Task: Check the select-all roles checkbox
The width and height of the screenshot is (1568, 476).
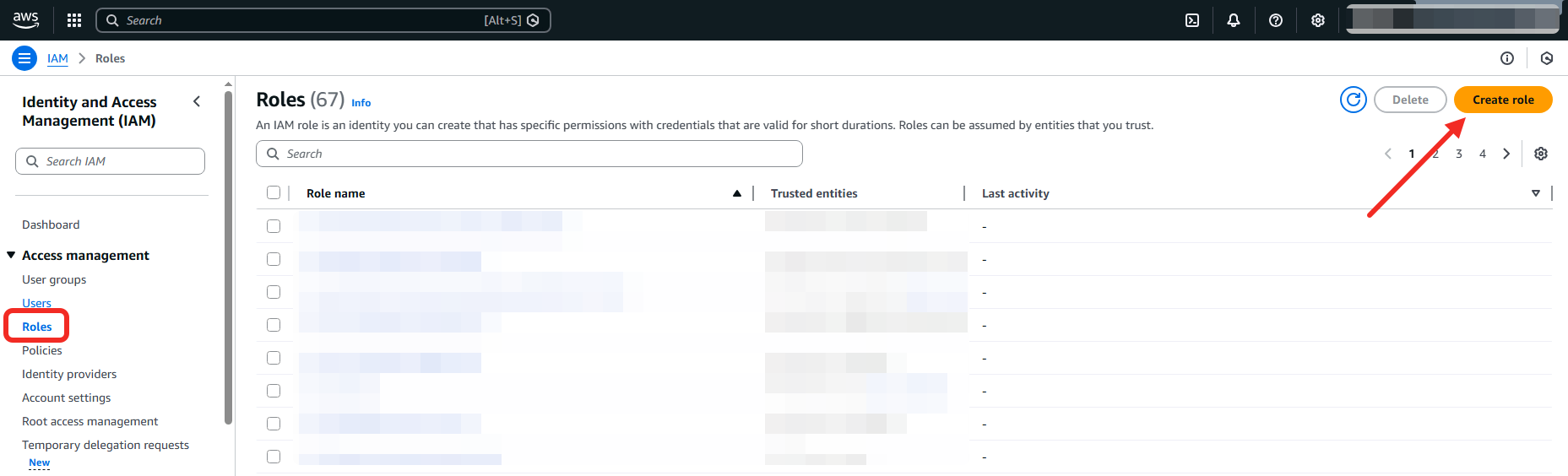Action: click(274, 192)
